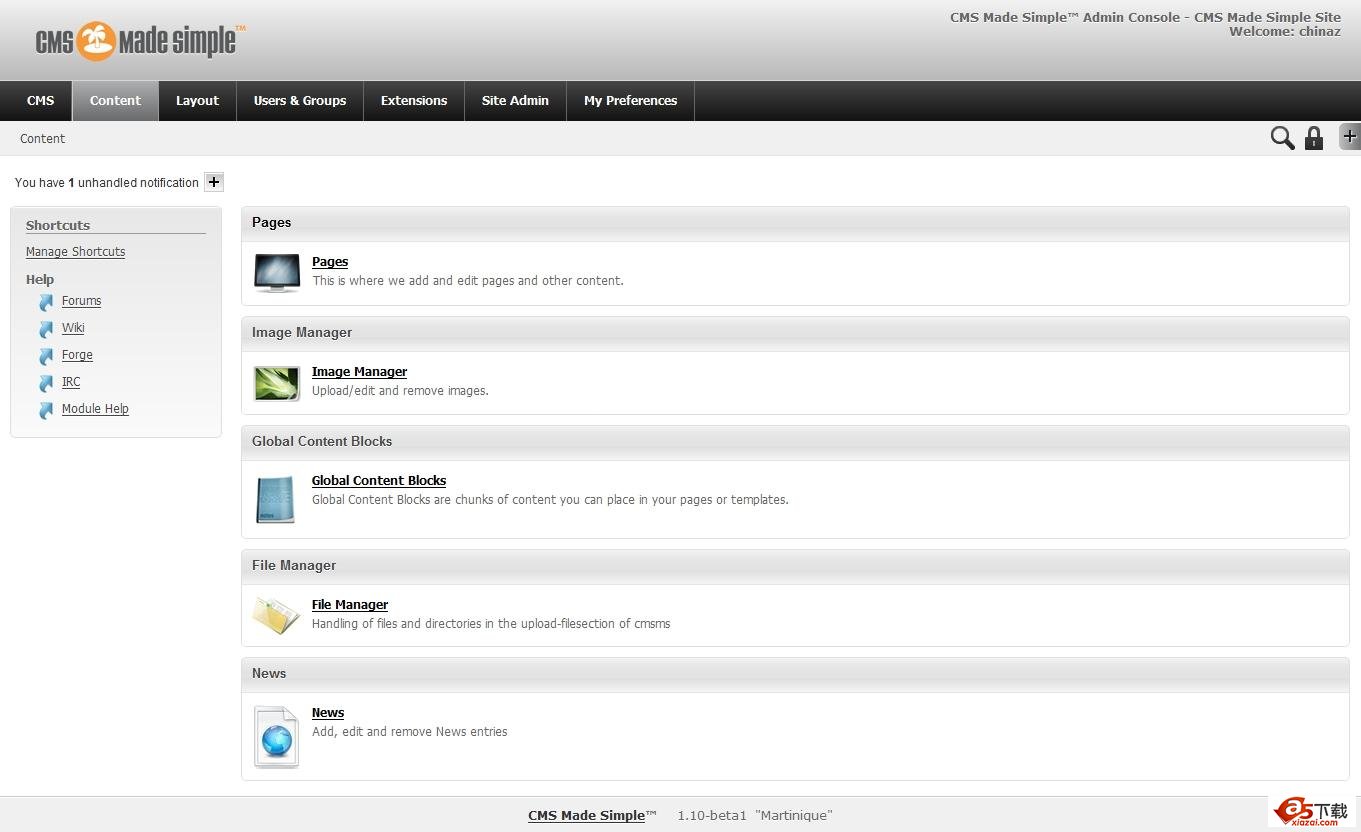Screen dimensions: 1361x832
Task: Click the News section header bar
Action: (x=795, y=674)
